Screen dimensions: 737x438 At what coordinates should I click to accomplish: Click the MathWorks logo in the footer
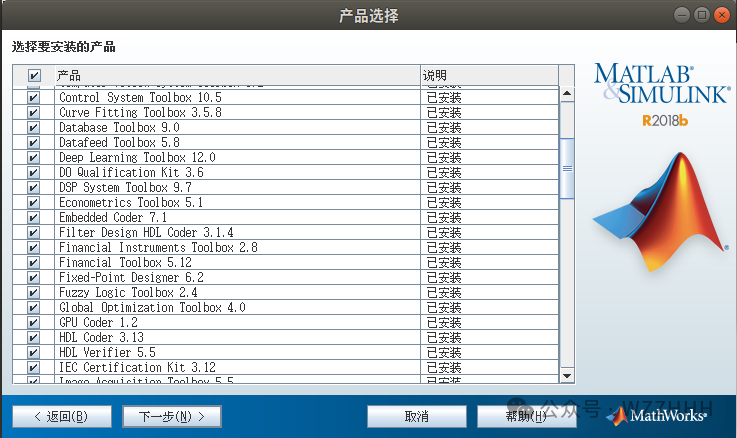(x=657, y=416)
